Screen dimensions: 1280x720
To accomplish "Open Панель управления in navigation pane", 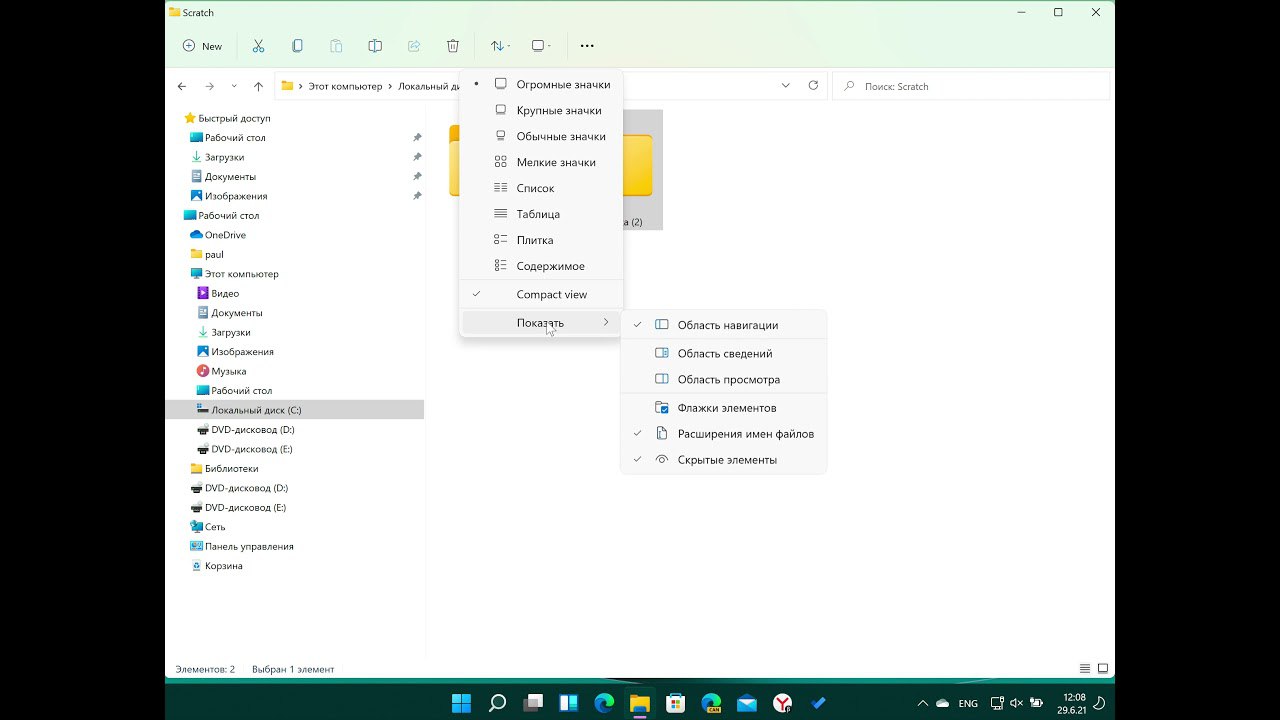I will pos(242,547).
